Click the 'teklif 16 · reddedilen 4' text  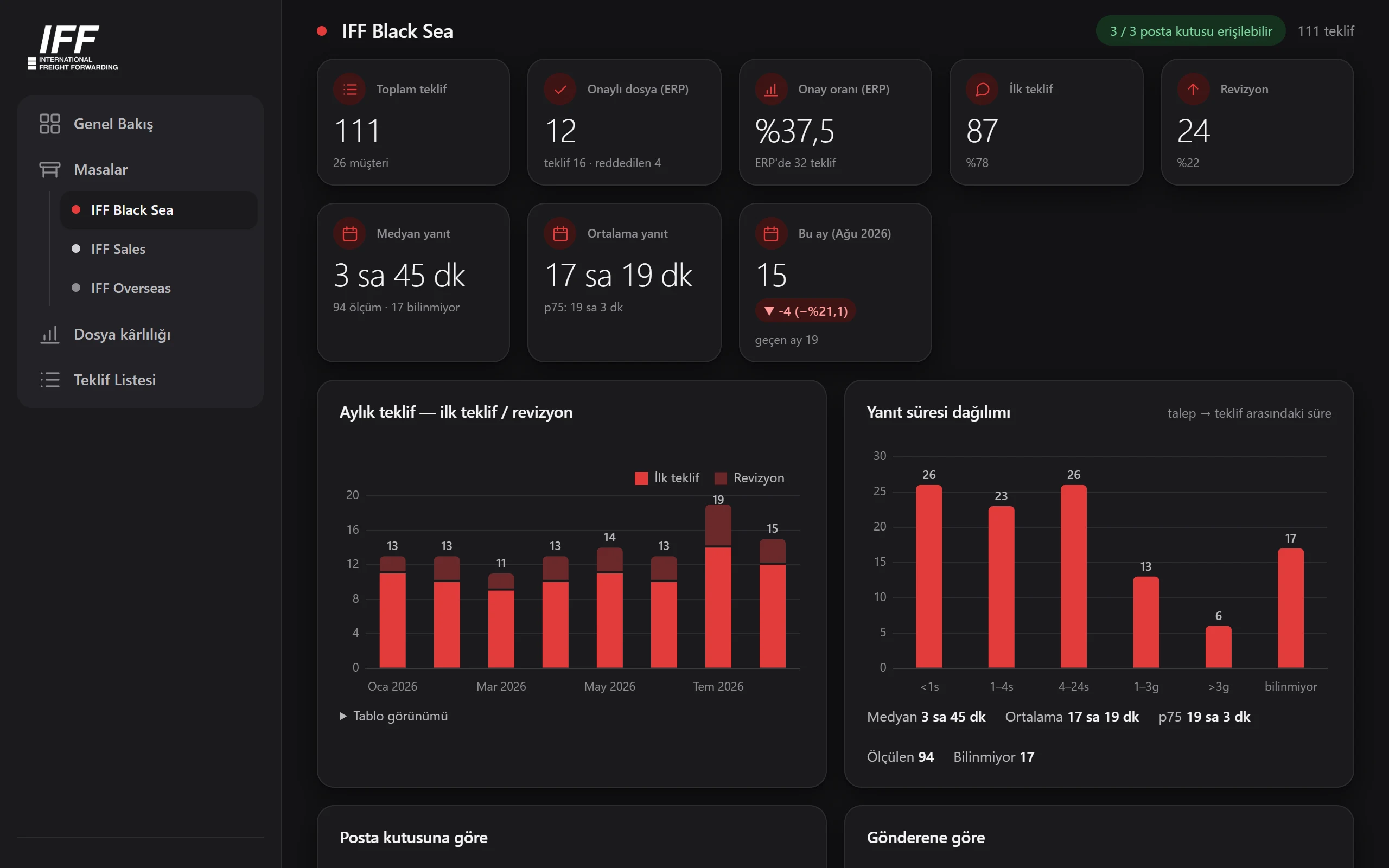(x=602, y=163)
